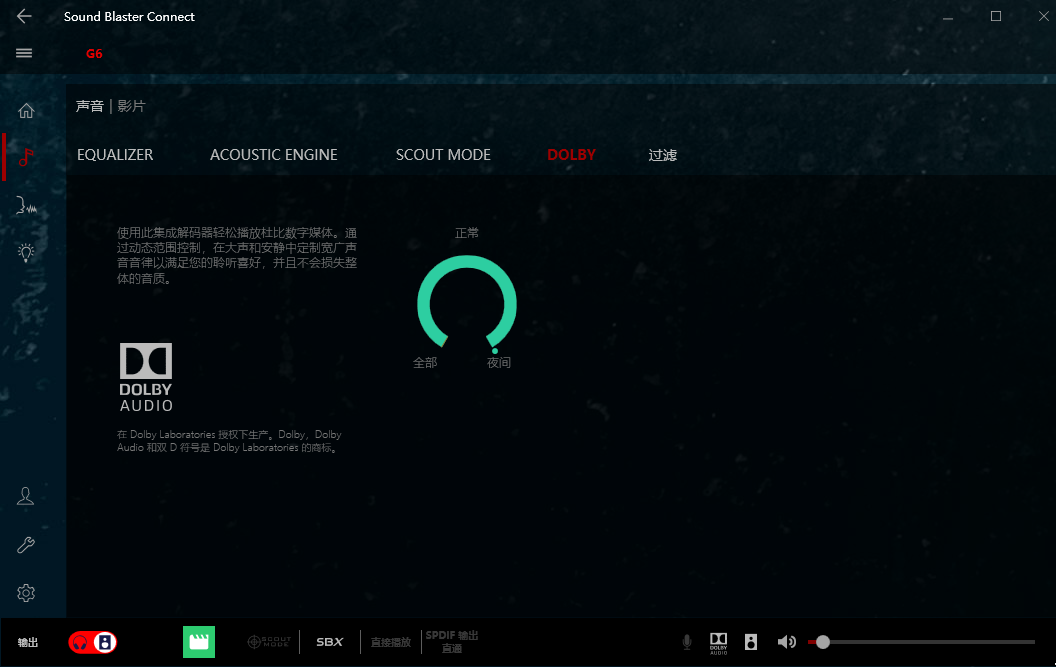1056x667 pixels.
Task: Click the SPDIF 输出 直通 button
Action: click(452, 642)
